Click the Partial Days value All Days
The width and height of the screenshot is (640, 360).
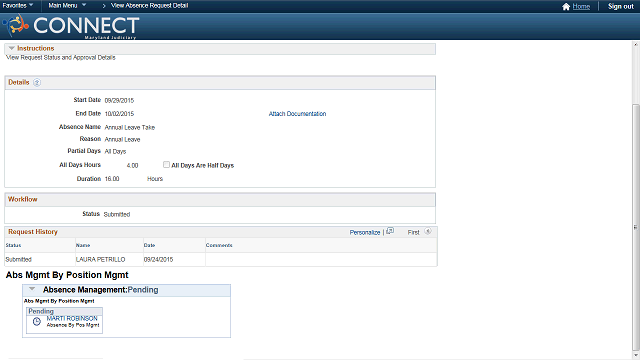pos(116,151)
